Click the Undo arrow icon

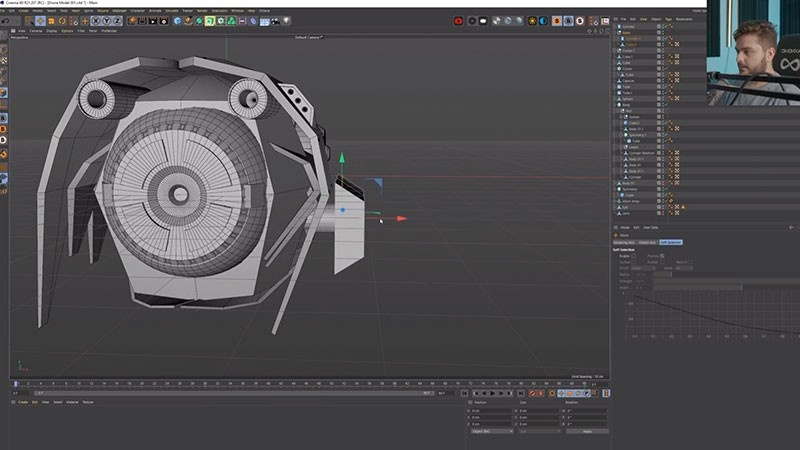pyautogui.click(x=8, y=20)
